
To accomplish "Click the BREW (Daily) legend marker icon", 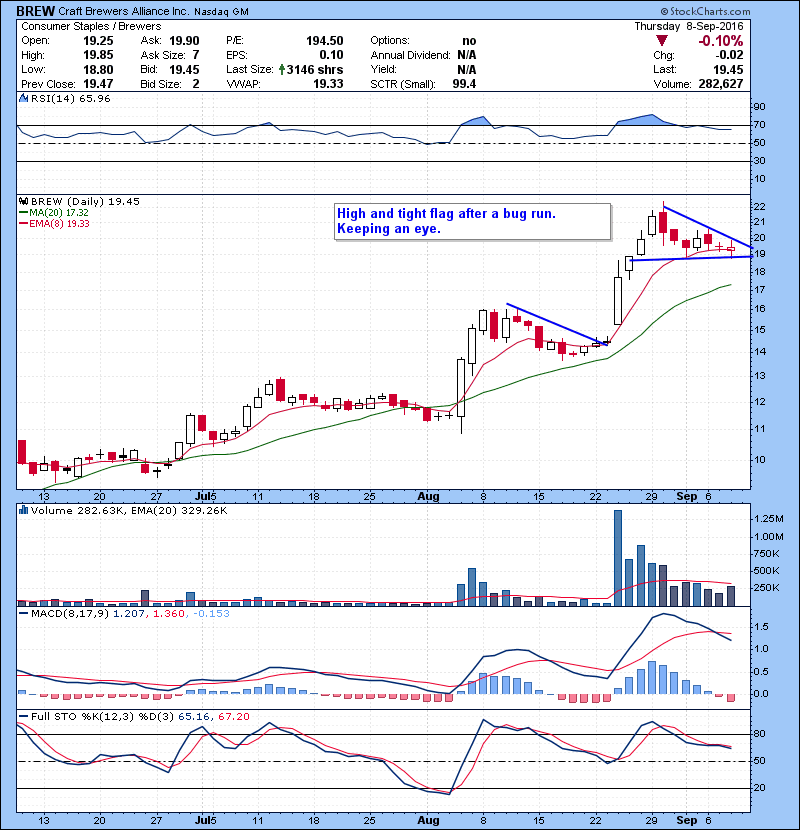I will pyautogui.click(x=24, y=201).
